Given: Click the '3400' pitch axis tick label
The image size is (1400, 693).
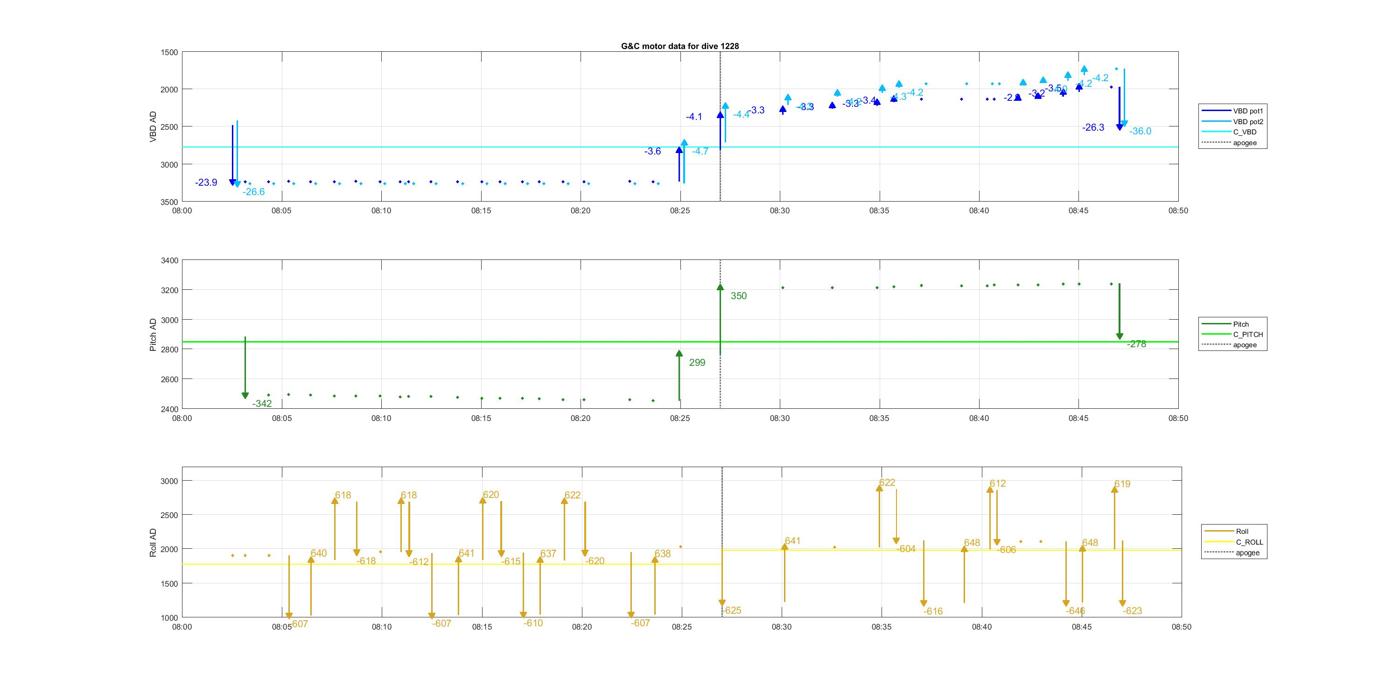Looking at the screenshot, I should [169, 261].
